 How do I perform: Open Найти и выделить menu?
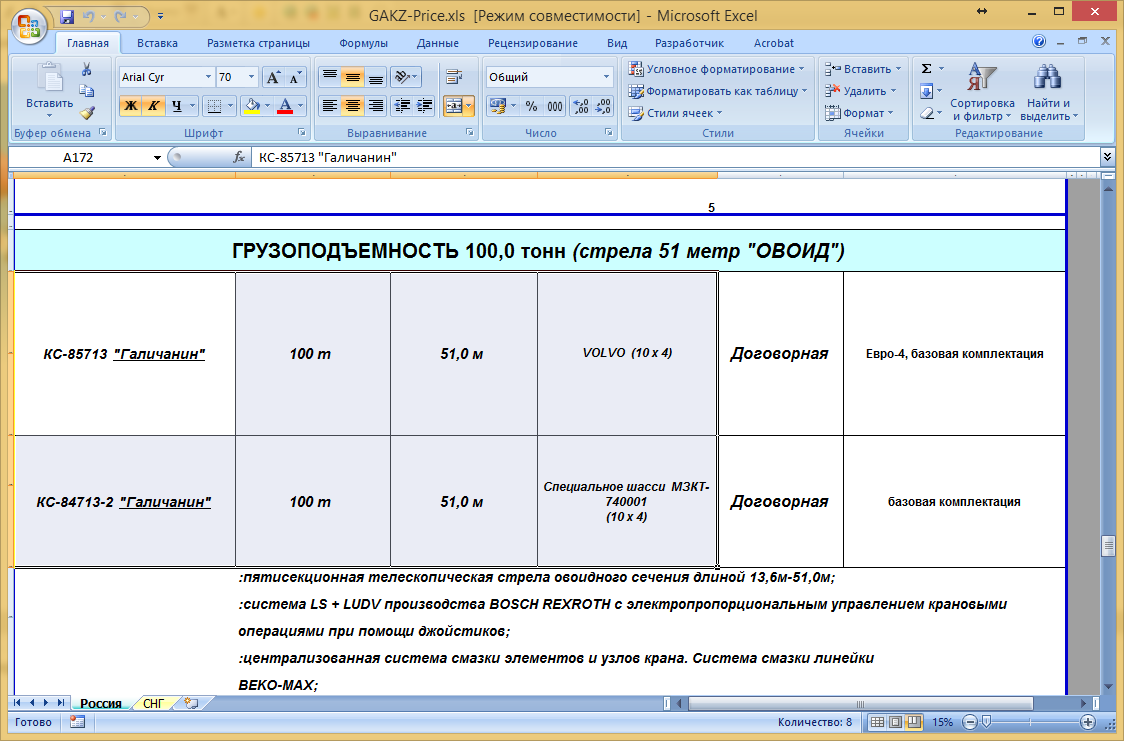[x=1048, y=92]
